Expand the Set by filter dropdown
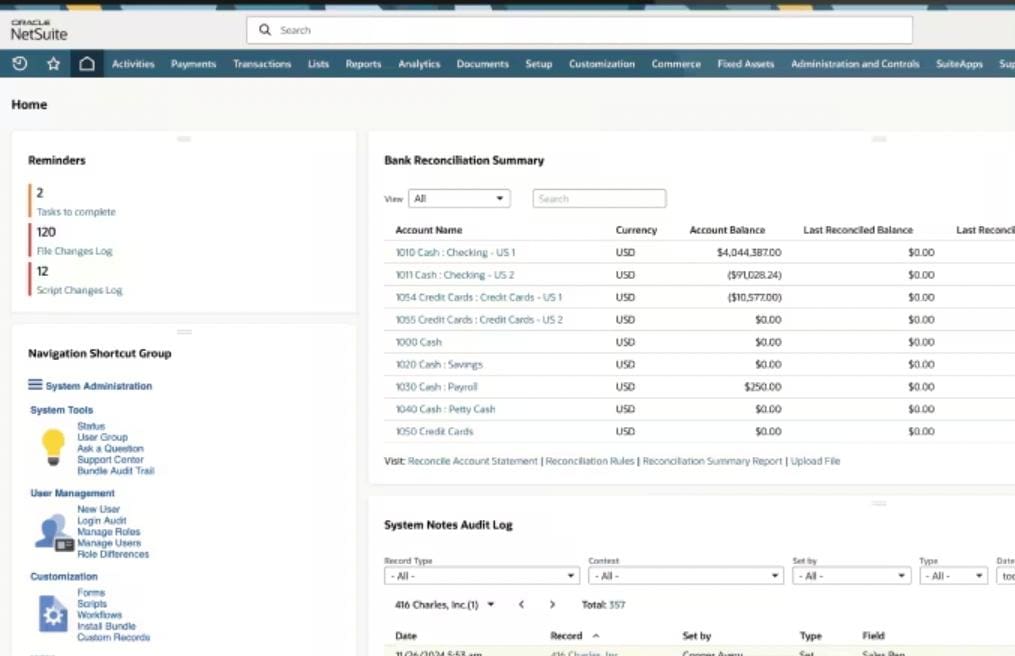This screenshot has width=1015, height=656. [x=851, y=576]
